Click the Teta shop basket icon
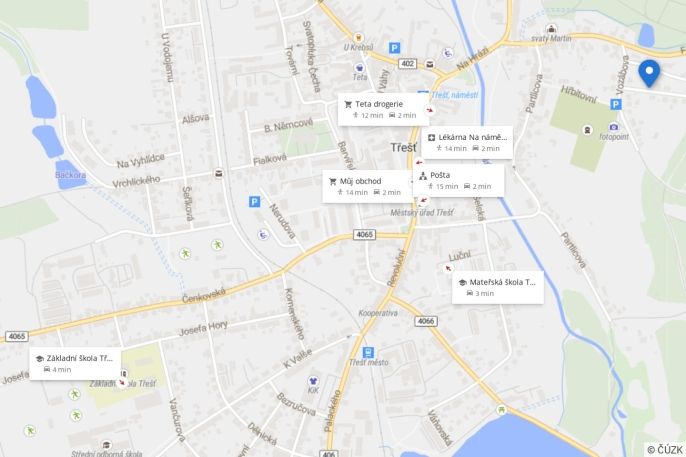686x457 pixels. point(359,67)
